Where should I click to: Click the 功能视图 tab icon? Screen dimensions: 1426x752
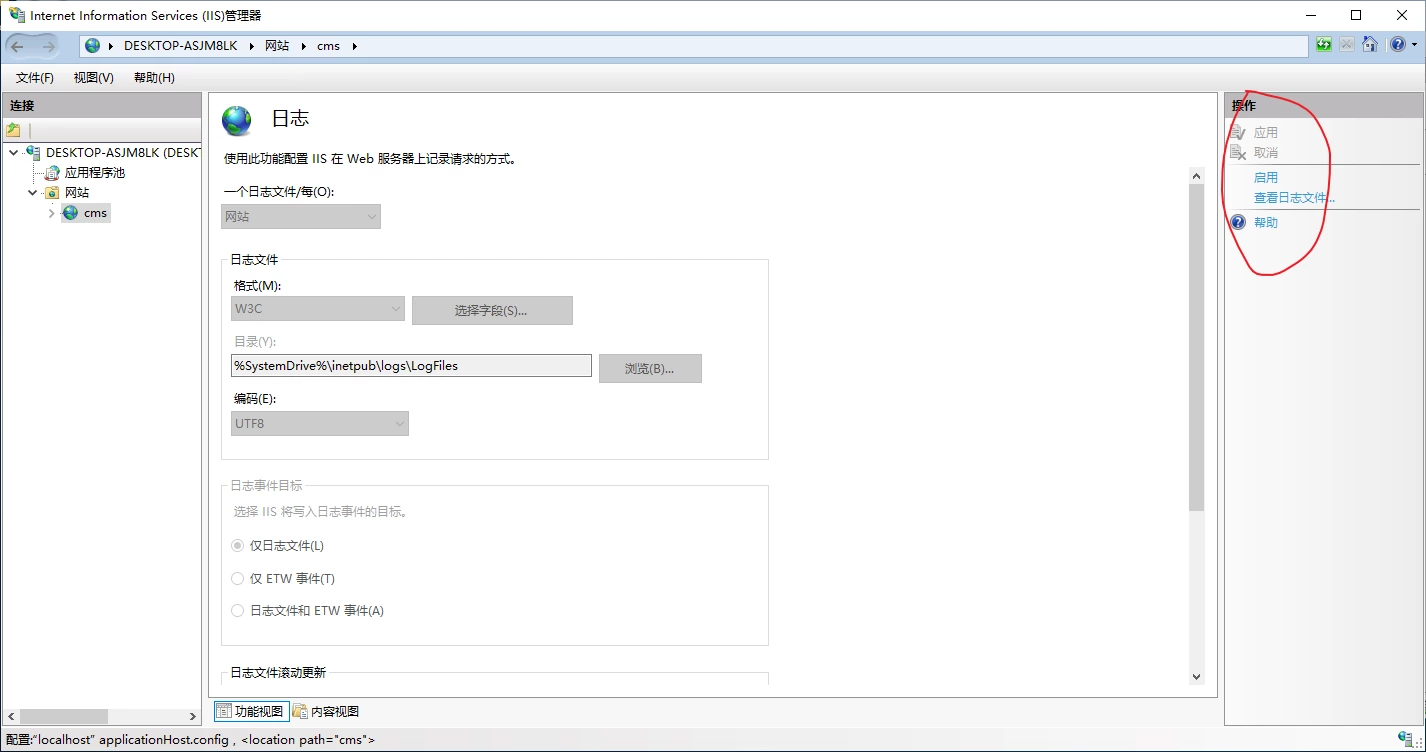[x=224, y=712]
